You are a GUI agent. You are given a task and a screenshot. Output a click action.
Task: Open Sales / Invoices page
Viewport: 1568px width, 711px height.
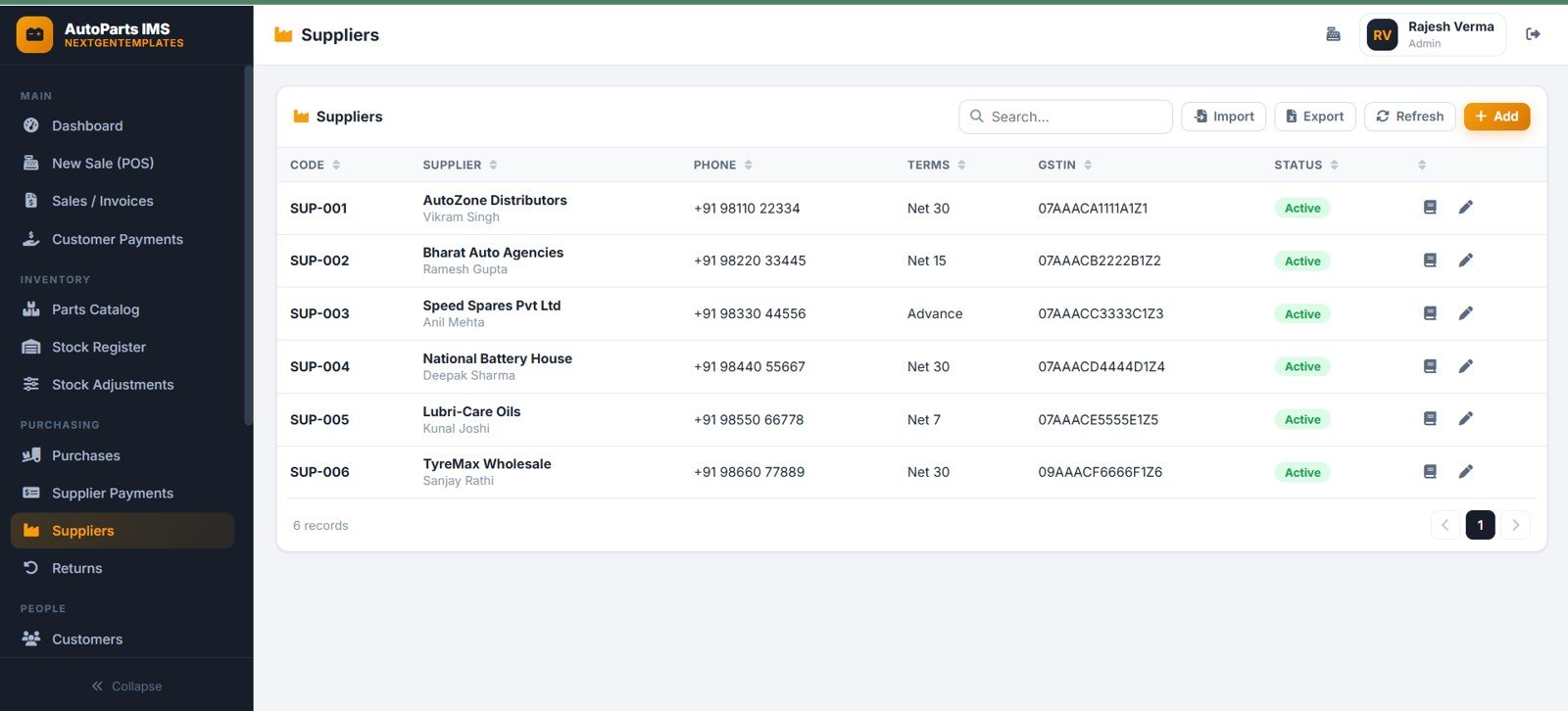tap(122, 201)
